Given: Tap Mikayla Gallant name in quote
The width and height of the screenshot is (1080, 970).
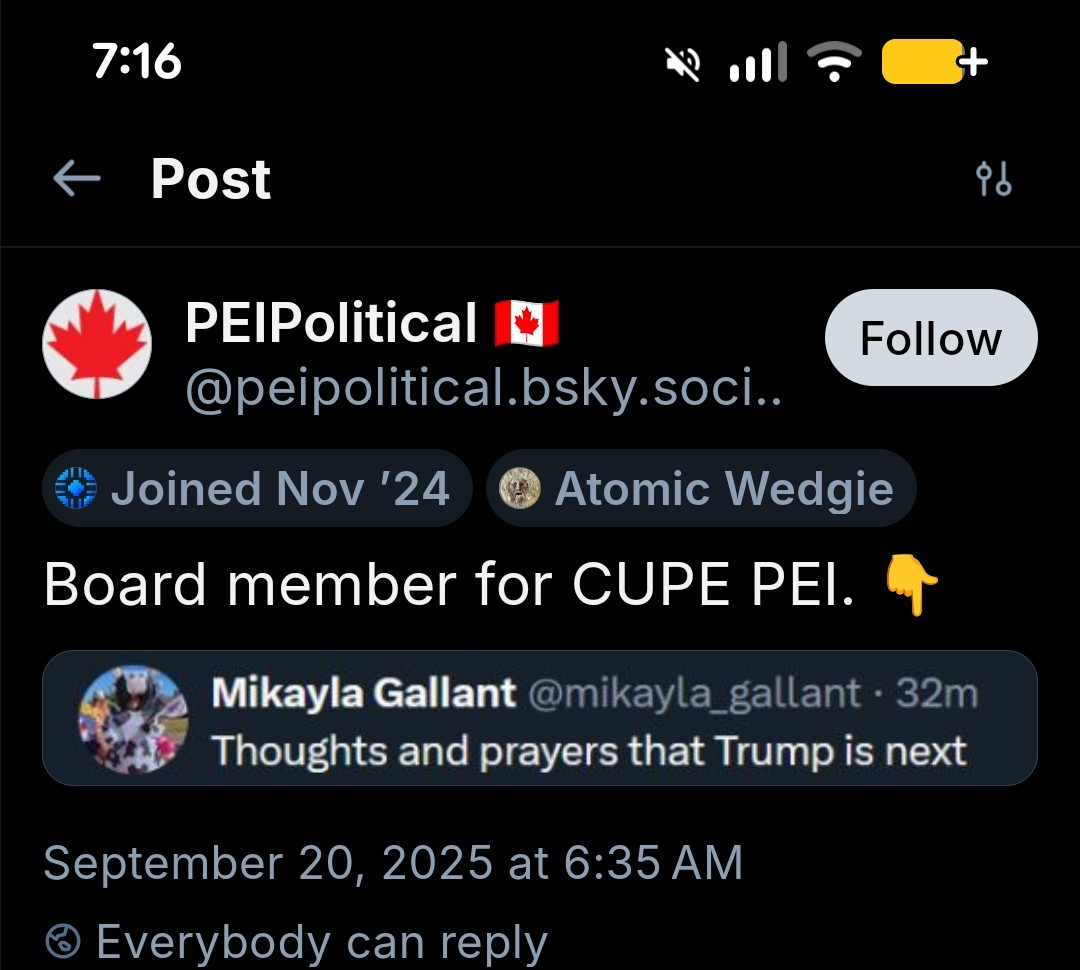Looking at the screenshot, I should coord(364,693).
